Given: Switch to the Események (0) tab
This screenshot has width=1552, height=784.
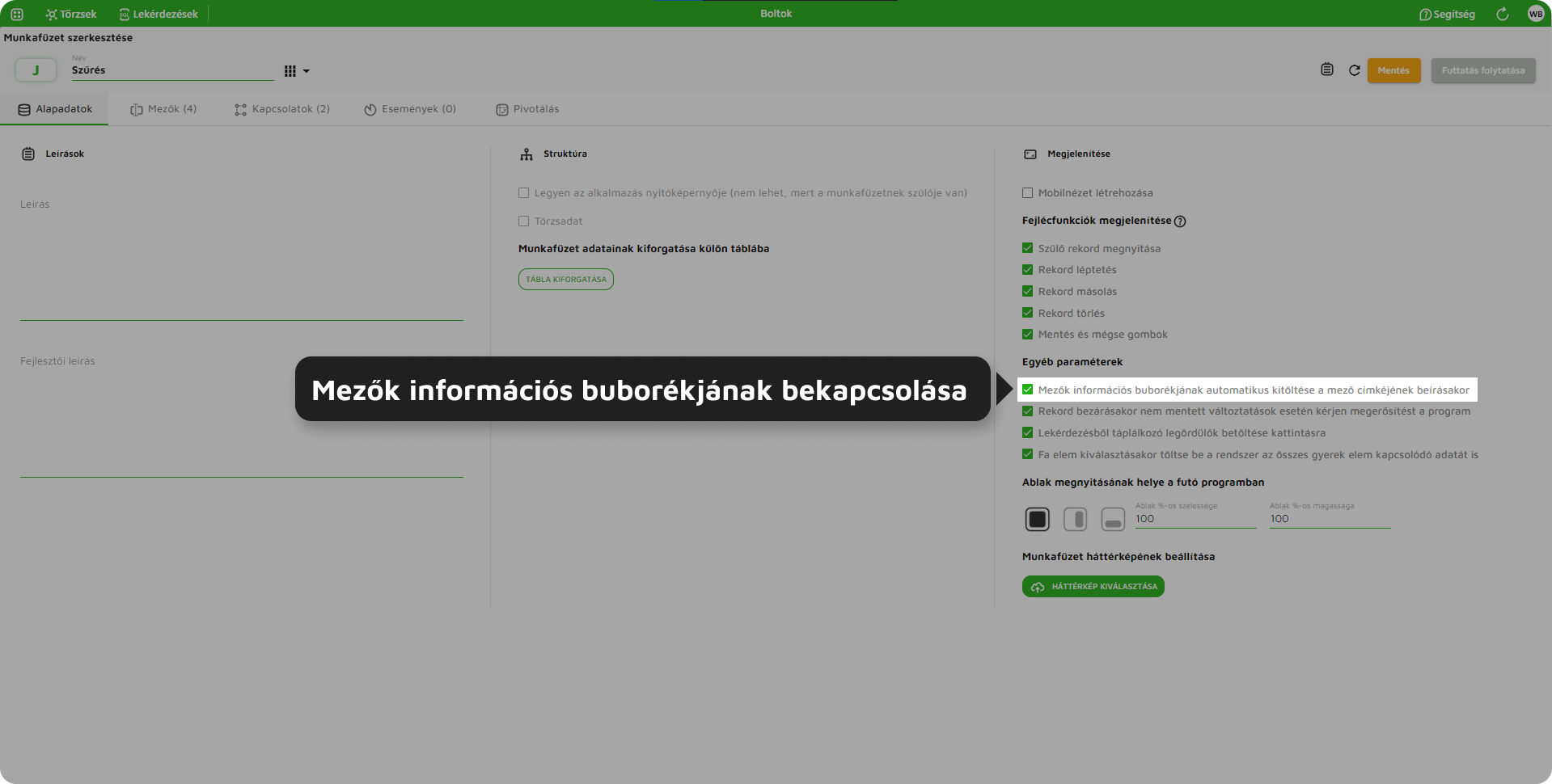Looking at the screenshot, I should (410, 109).
